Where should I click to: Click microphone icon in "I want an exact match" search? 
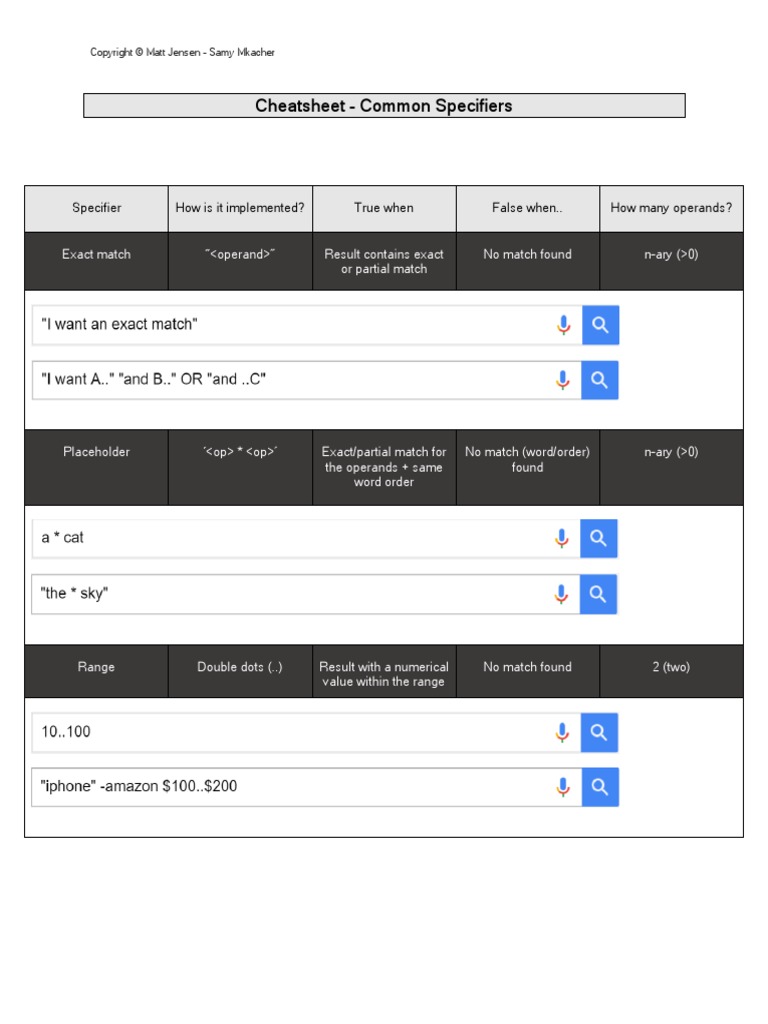(563, 325)
